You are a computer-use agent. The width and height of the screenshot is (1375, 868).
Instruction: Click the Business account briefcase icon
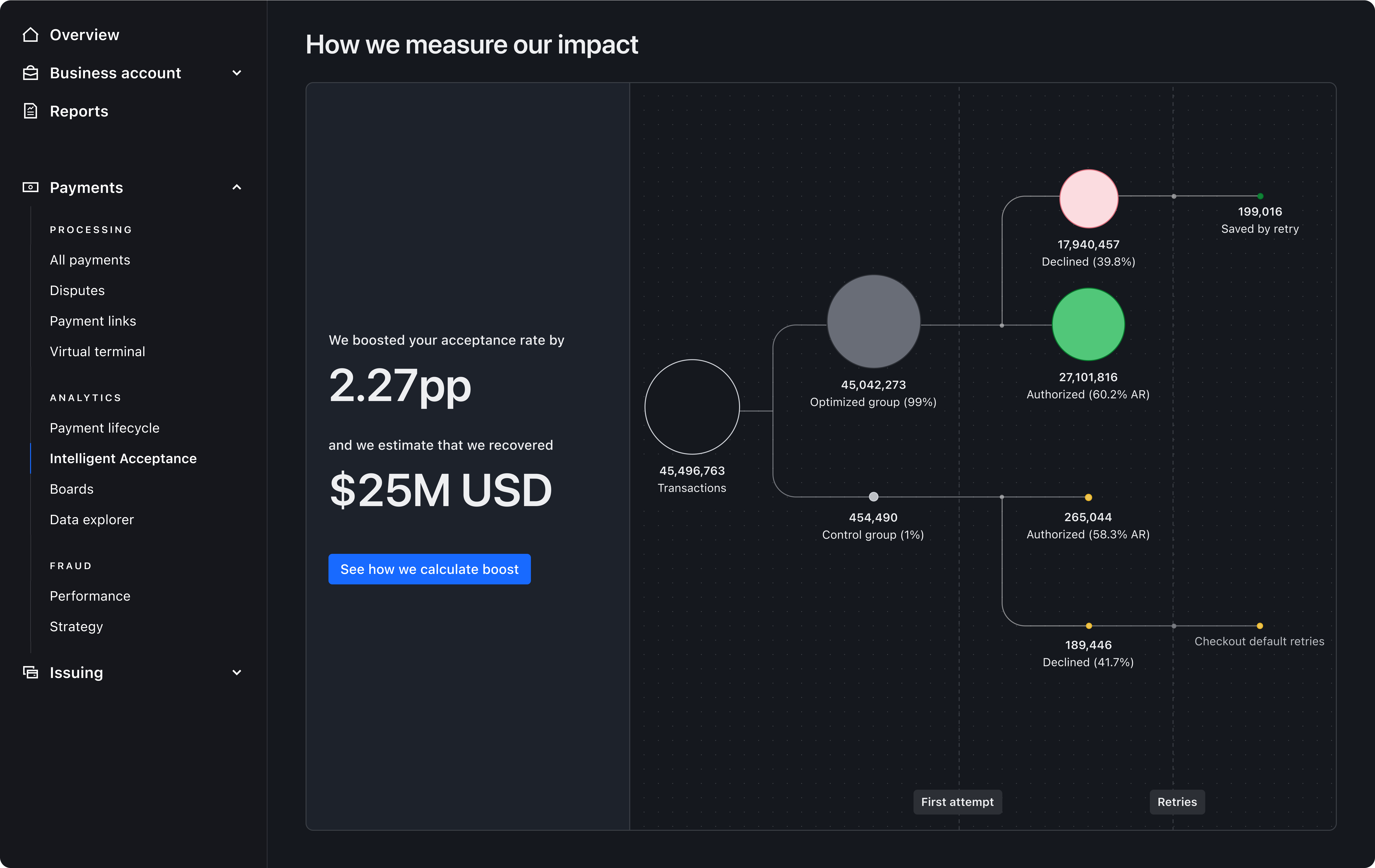(x=30, y=73)
